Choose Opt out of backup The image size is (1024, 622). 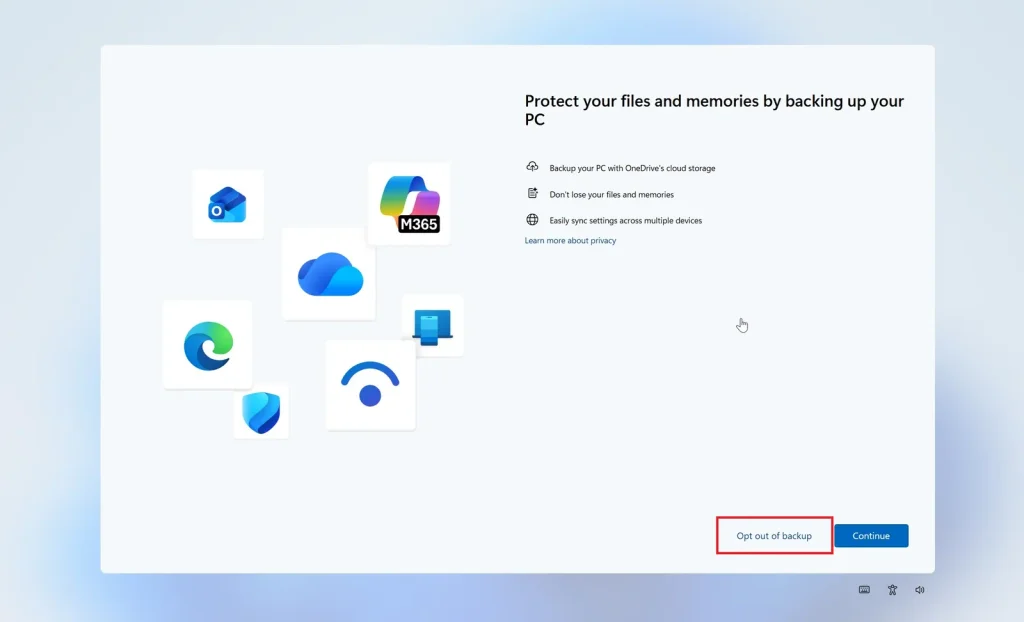click(x=774, y=535)
